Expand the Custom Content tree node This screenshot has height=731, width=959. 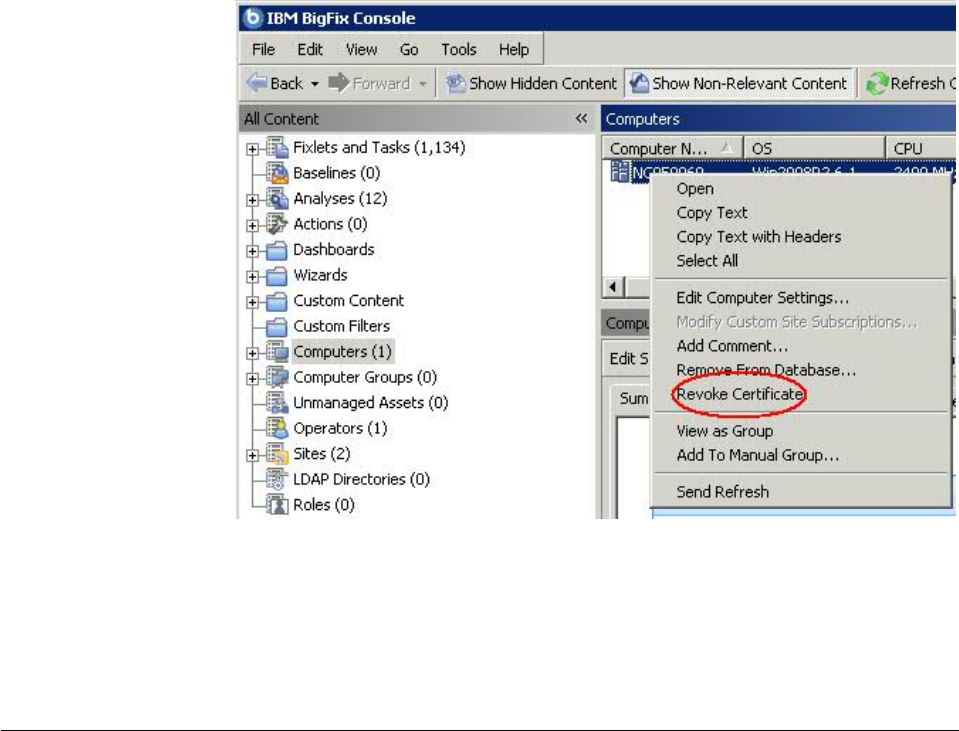pos(252,302)
